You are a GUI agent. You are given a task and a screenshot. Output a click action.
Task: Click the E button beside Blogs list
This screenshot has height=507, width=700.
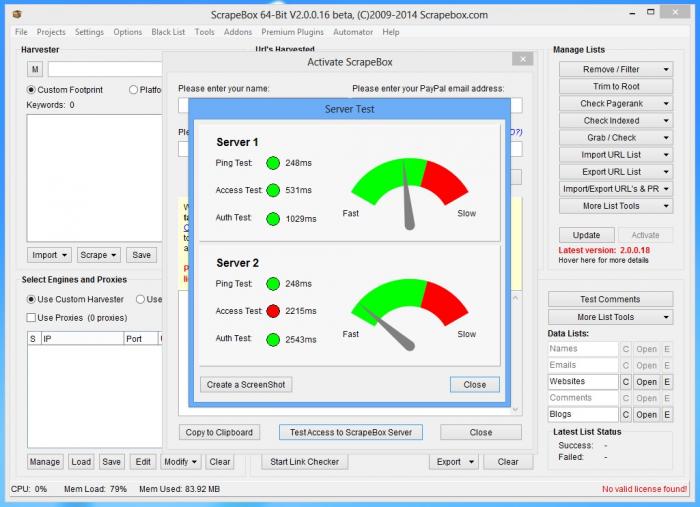pos(667,415)
